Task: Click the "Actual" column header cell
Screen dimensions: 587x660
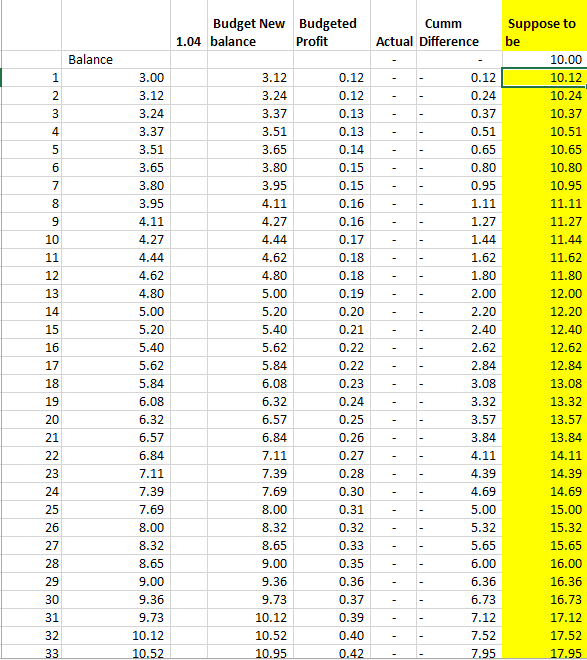Action: click(x=393, y=25)
